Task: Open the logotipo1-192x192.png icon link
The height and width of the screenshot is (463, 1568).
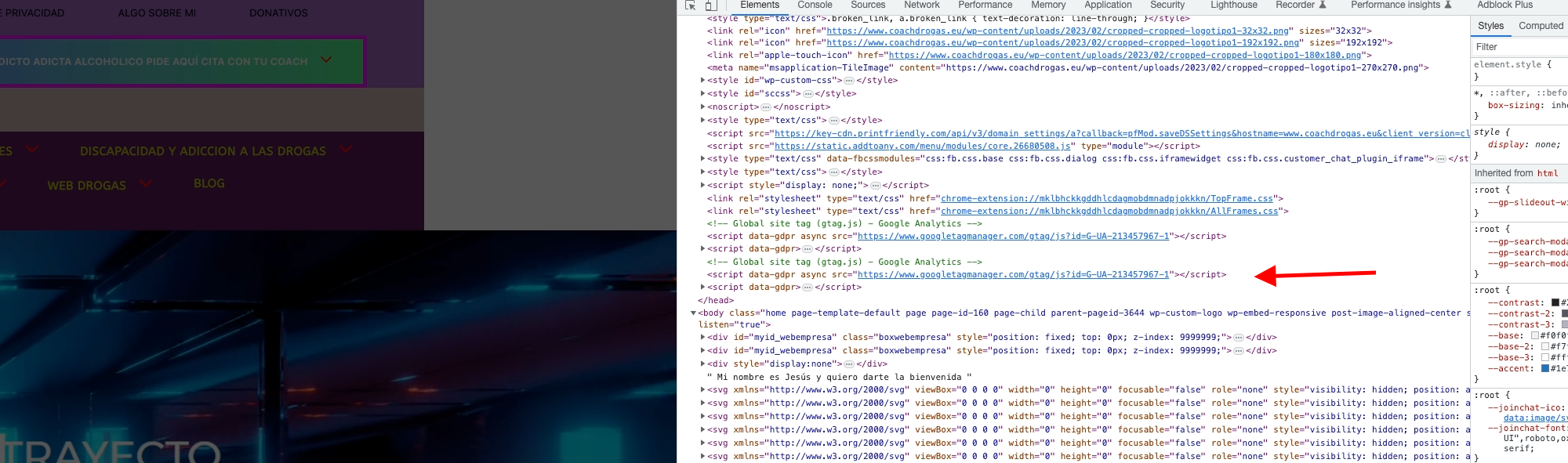Action: click(1063, 43)
